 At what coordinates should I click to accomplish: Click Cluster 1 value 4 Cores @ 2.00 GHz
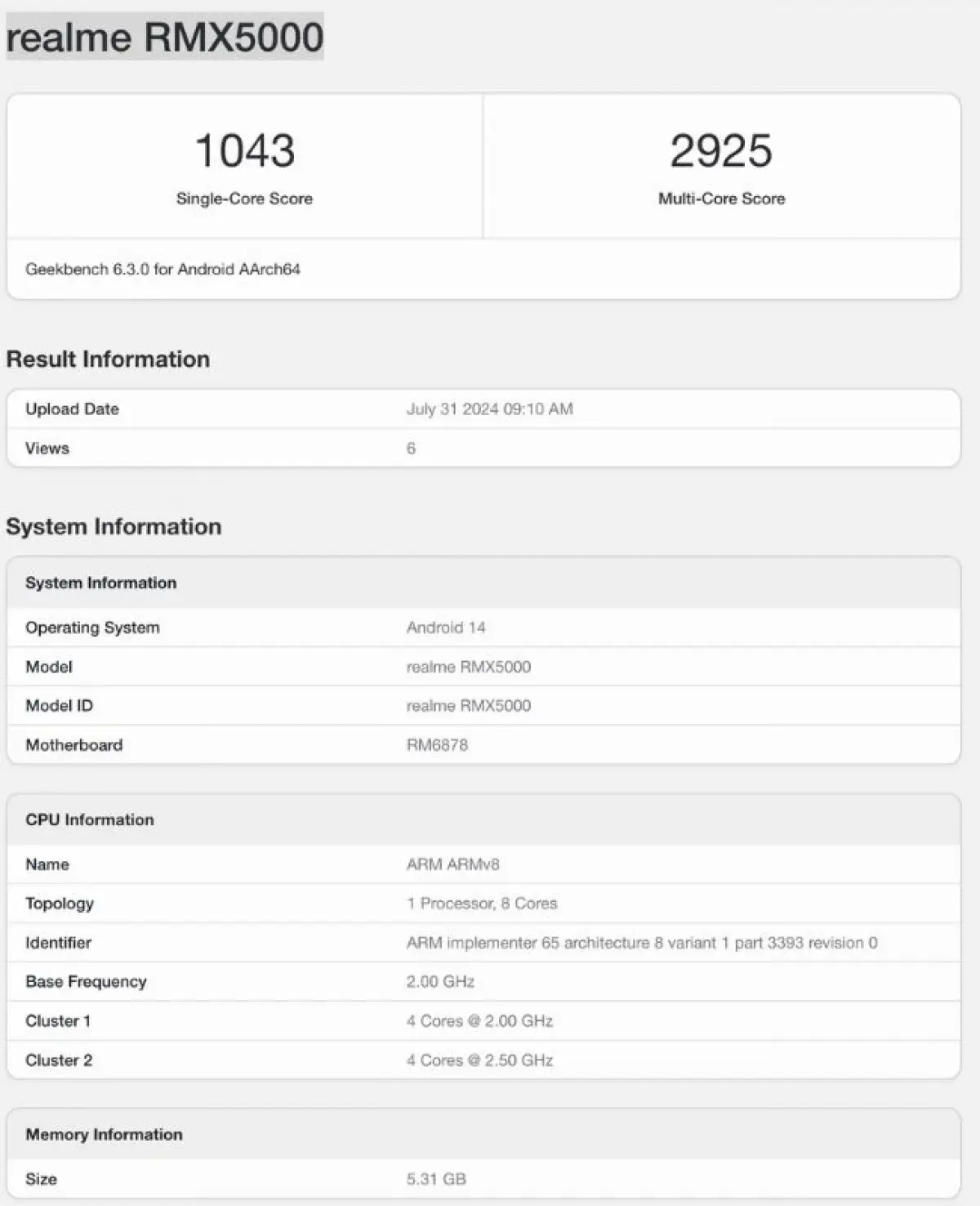[479, 1021]
